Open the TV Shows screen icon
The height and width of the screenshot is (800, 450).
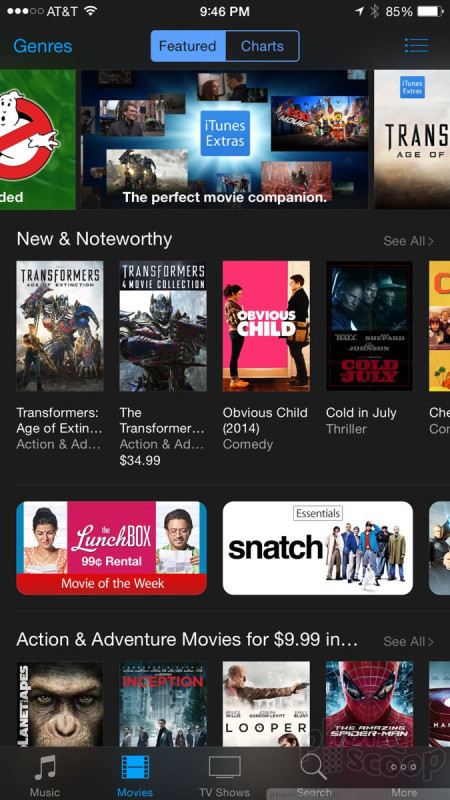pyautogui.click(x=224, y=767)
